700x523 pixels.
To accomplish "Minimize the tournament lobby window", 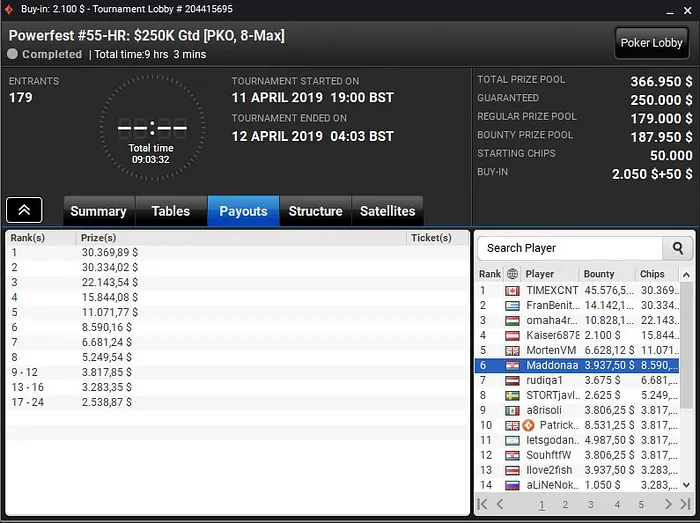I will tap(670, 11).
